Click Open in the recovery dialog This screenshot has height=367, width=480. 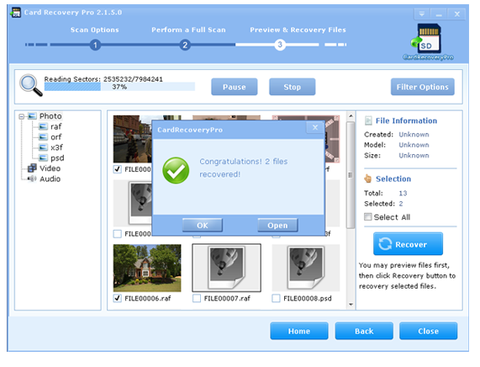coord(277,225)
